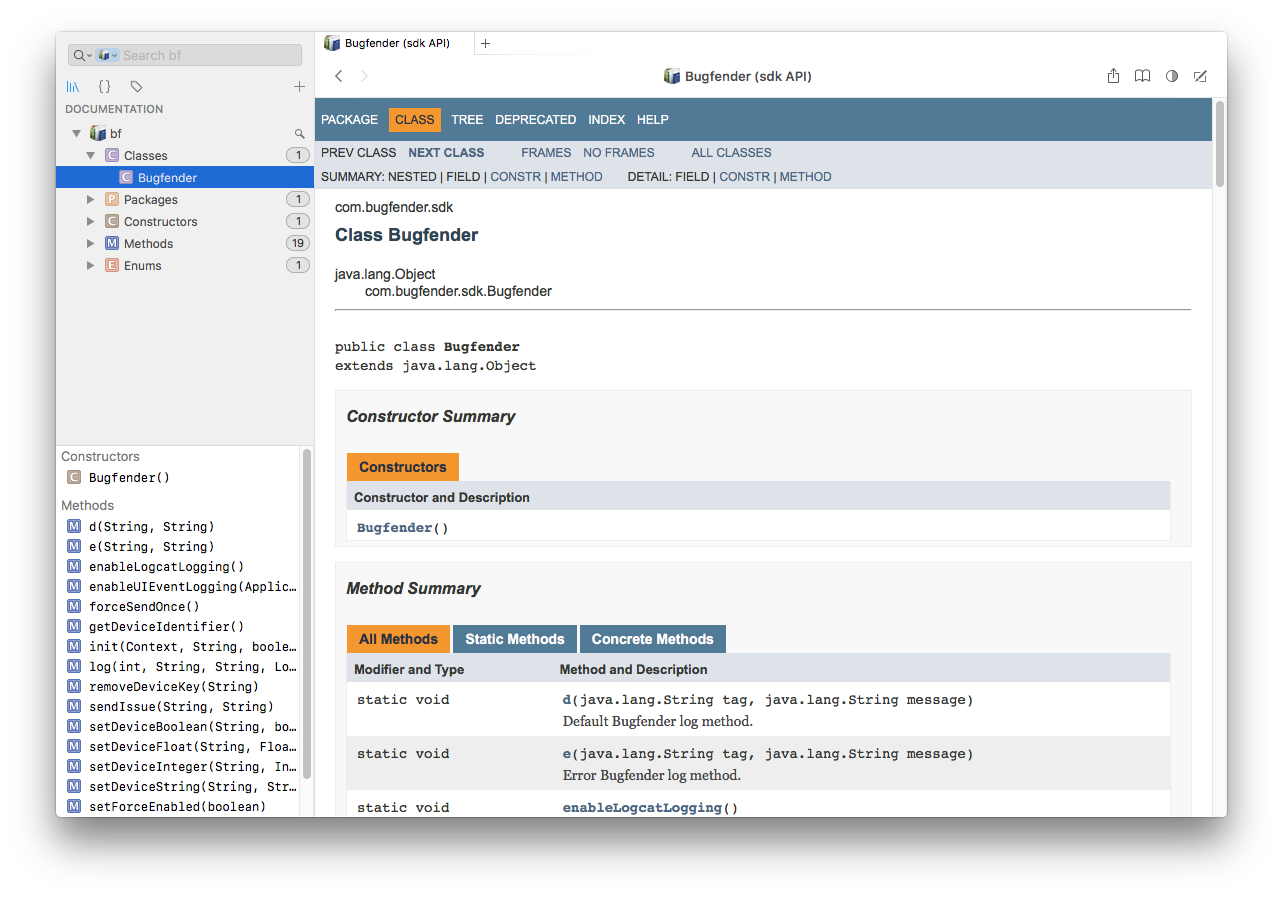Open the TREE view in the navbar
1283x897 pixels.
[x=467, y=119]
